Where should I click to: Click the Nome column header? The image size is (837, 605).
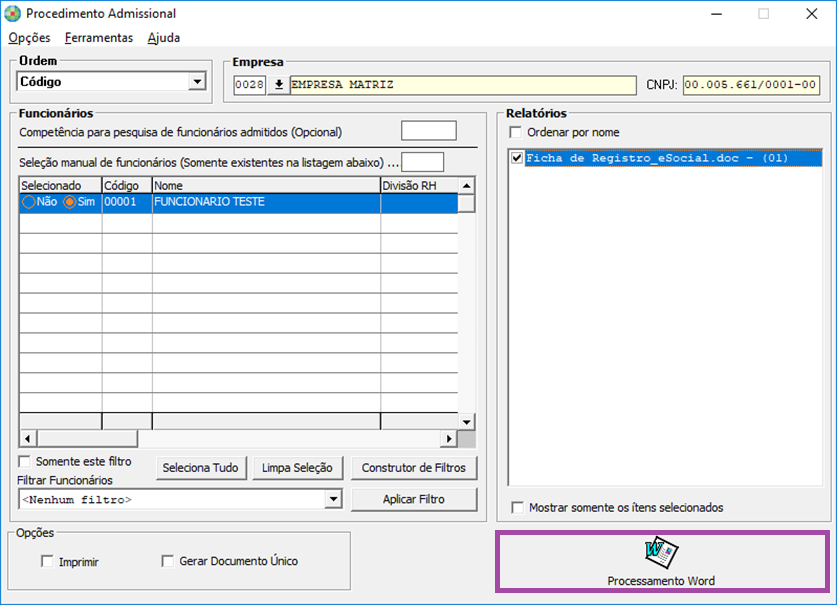pos(266,186)
